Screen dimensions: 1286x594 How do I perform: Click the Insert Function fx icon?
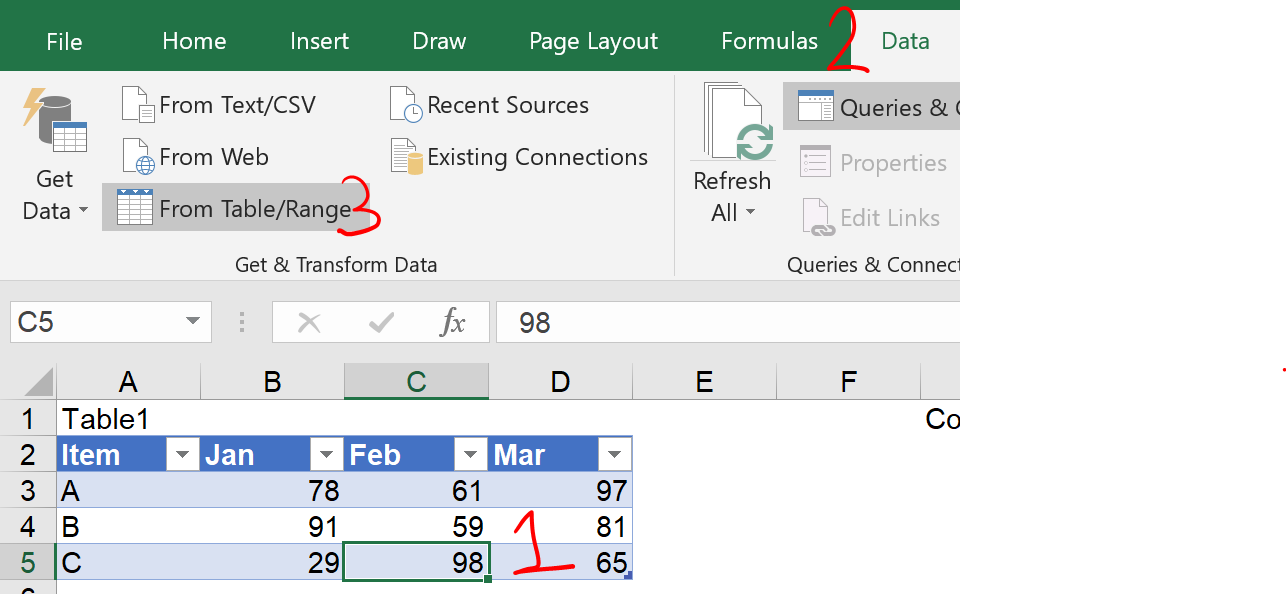[x=453, y=322]
